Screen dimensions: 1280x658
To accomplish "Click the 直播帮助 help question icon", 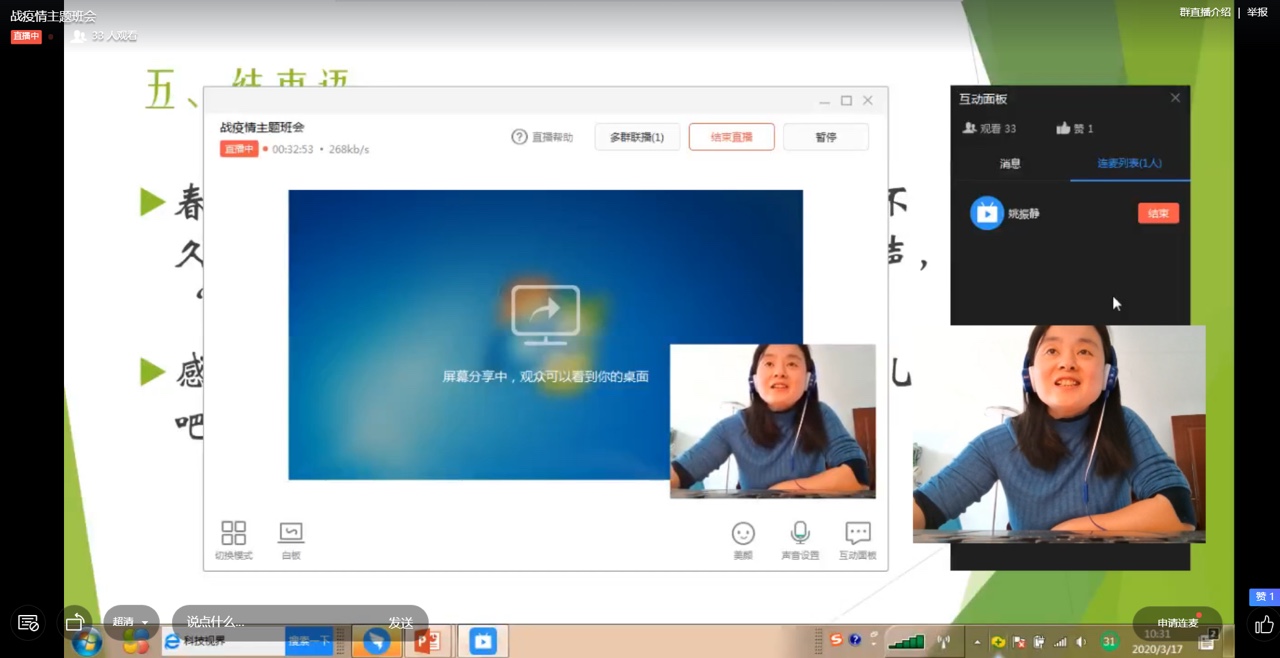I will pos(519,137).
